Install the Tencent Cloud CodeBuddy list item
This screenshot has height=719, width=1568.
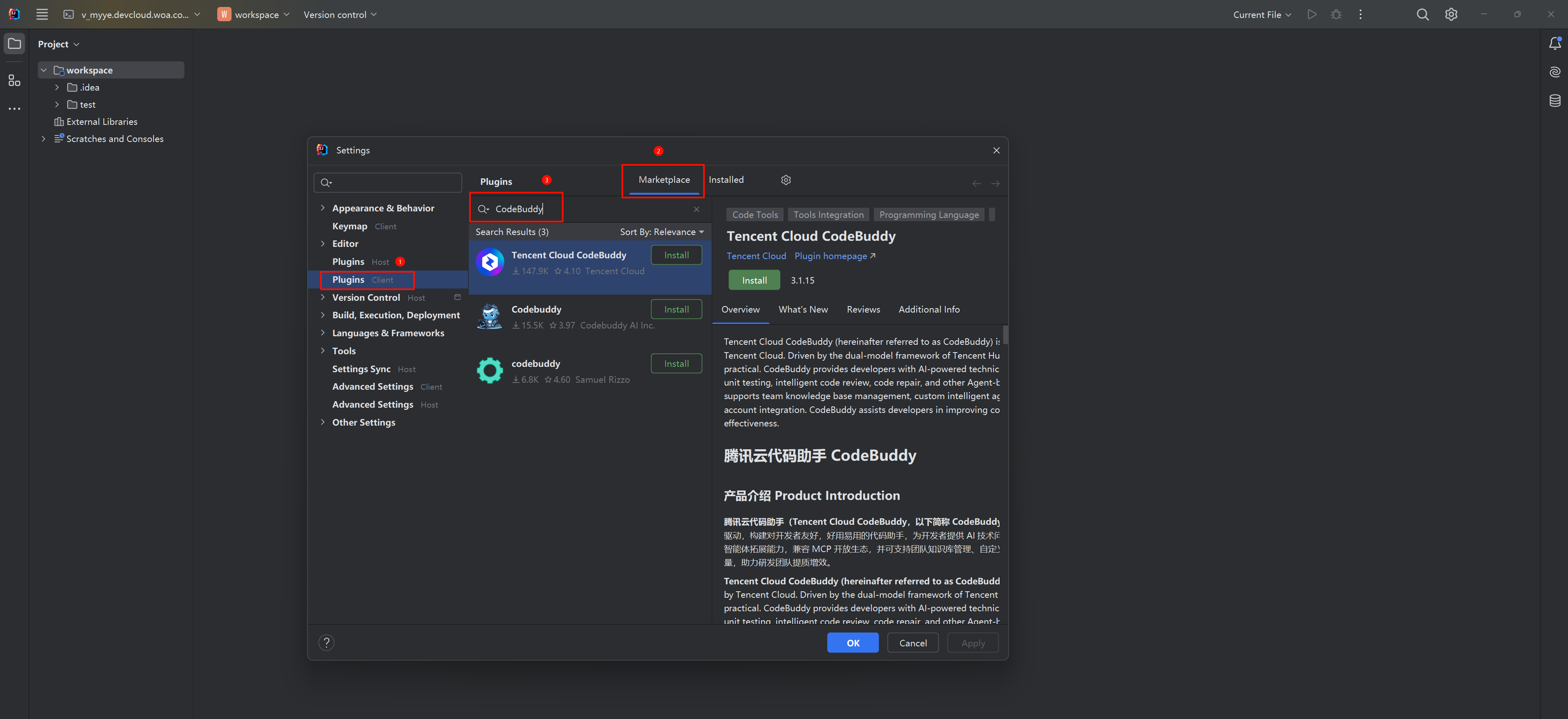[676, 255]
